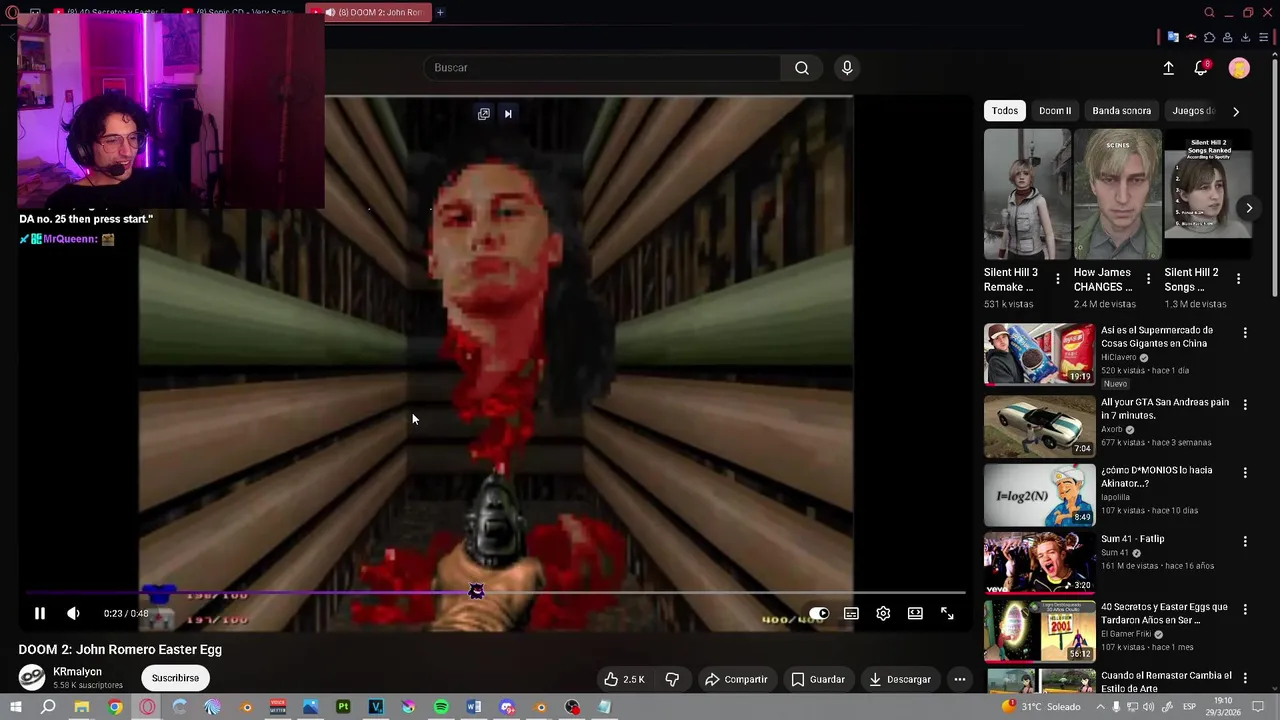The width and height of the screenshot is (1280, 720).
Task: Click the Suscribirse button
Action: point(175,678)
